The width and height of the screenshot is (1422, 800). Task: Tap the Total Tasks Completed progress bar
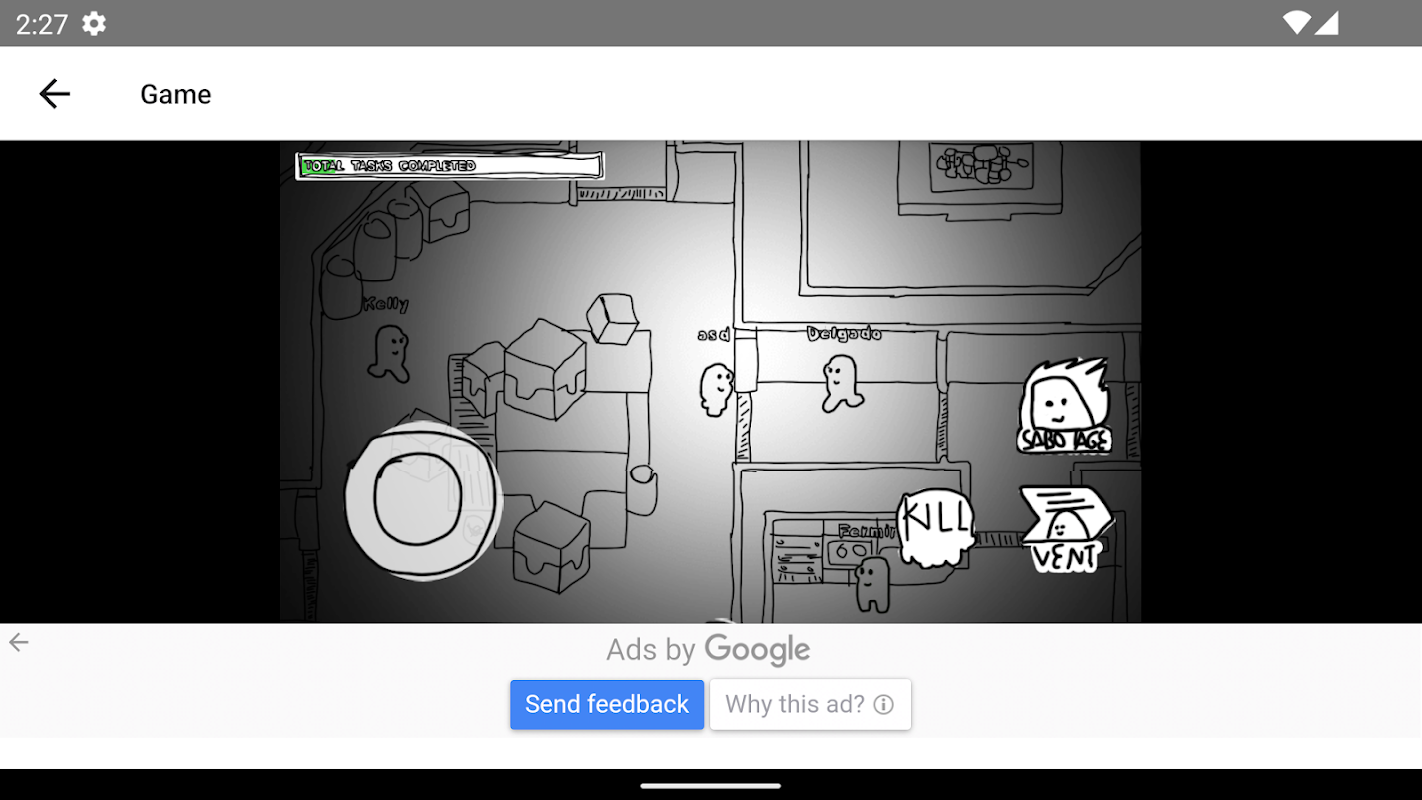[x=450, y=166]
